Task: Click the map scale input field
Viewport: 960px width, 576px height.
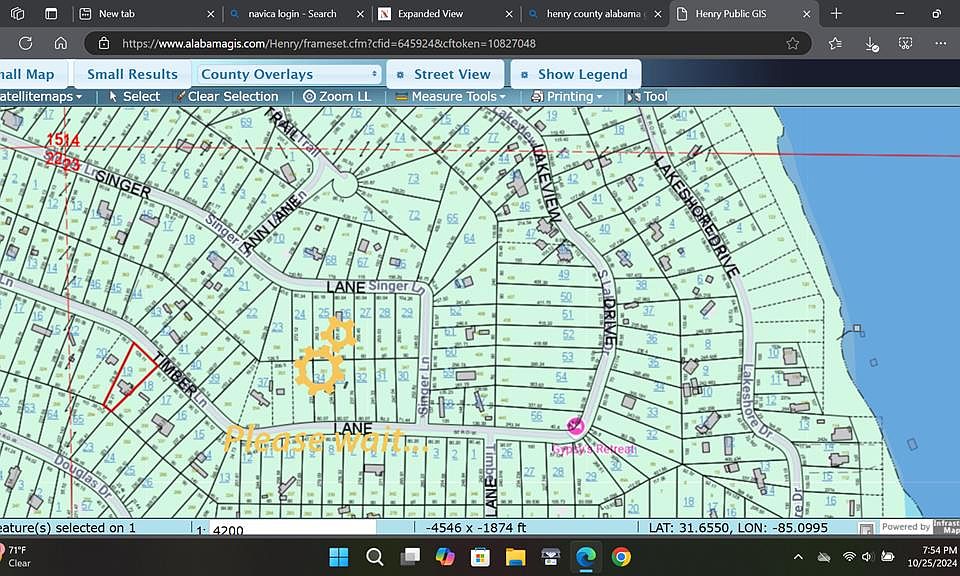Action: [x=290, y=527]
